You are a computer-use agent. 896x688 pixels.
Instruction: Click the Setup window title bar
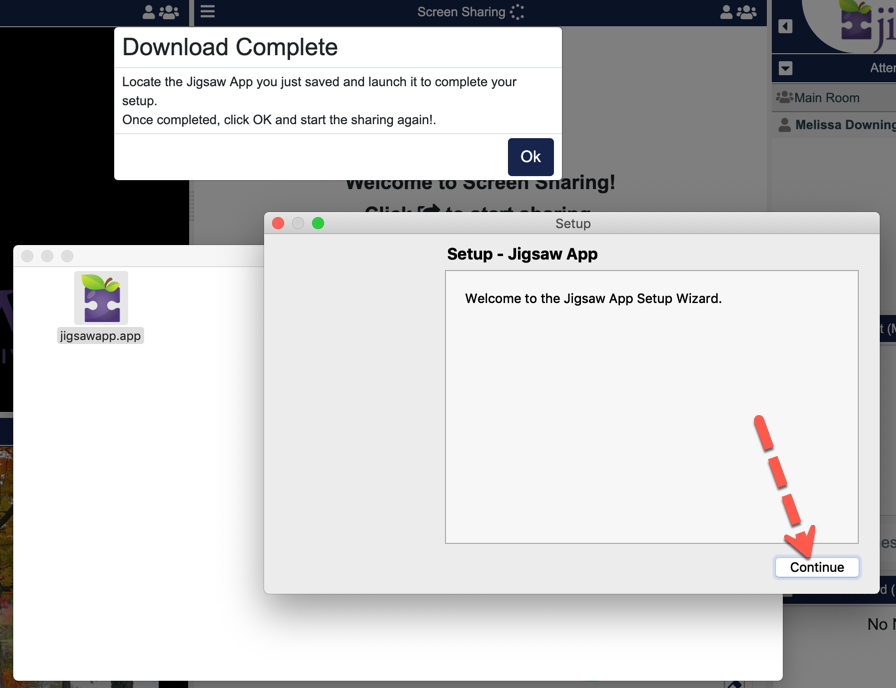(573, 223)
